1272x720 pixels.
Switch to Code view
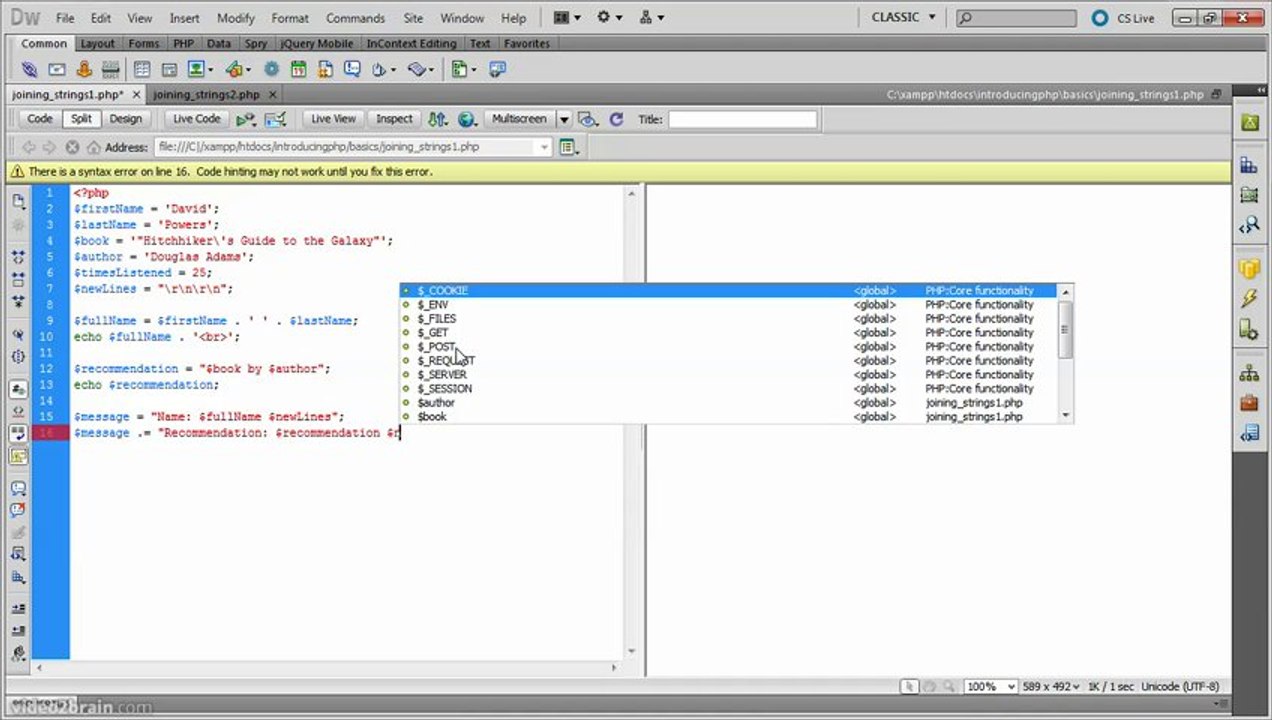pyautogui.click(x=40, y=119)
